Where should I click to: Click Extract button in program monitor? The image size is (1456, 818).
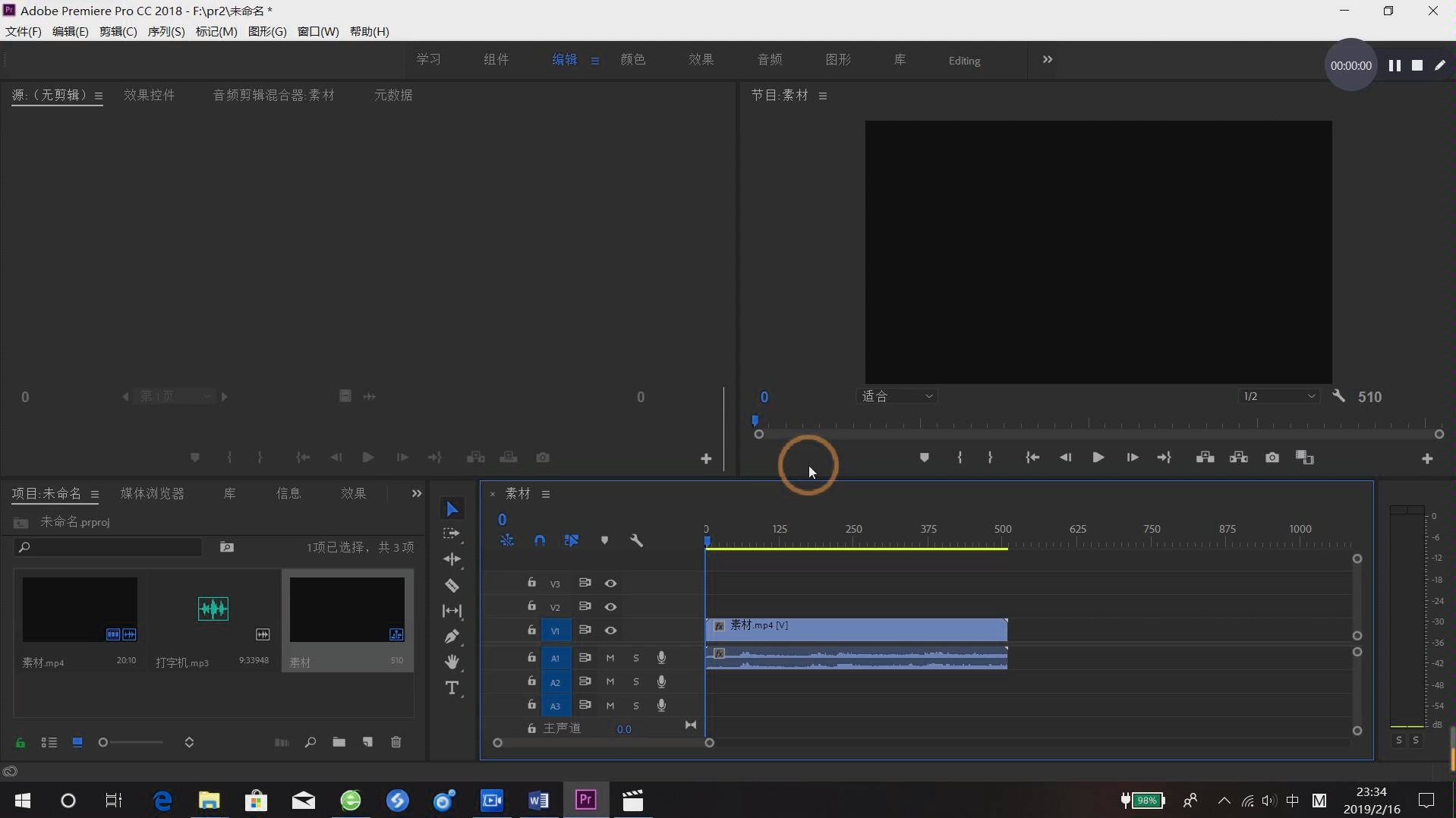coord(1239,458)
